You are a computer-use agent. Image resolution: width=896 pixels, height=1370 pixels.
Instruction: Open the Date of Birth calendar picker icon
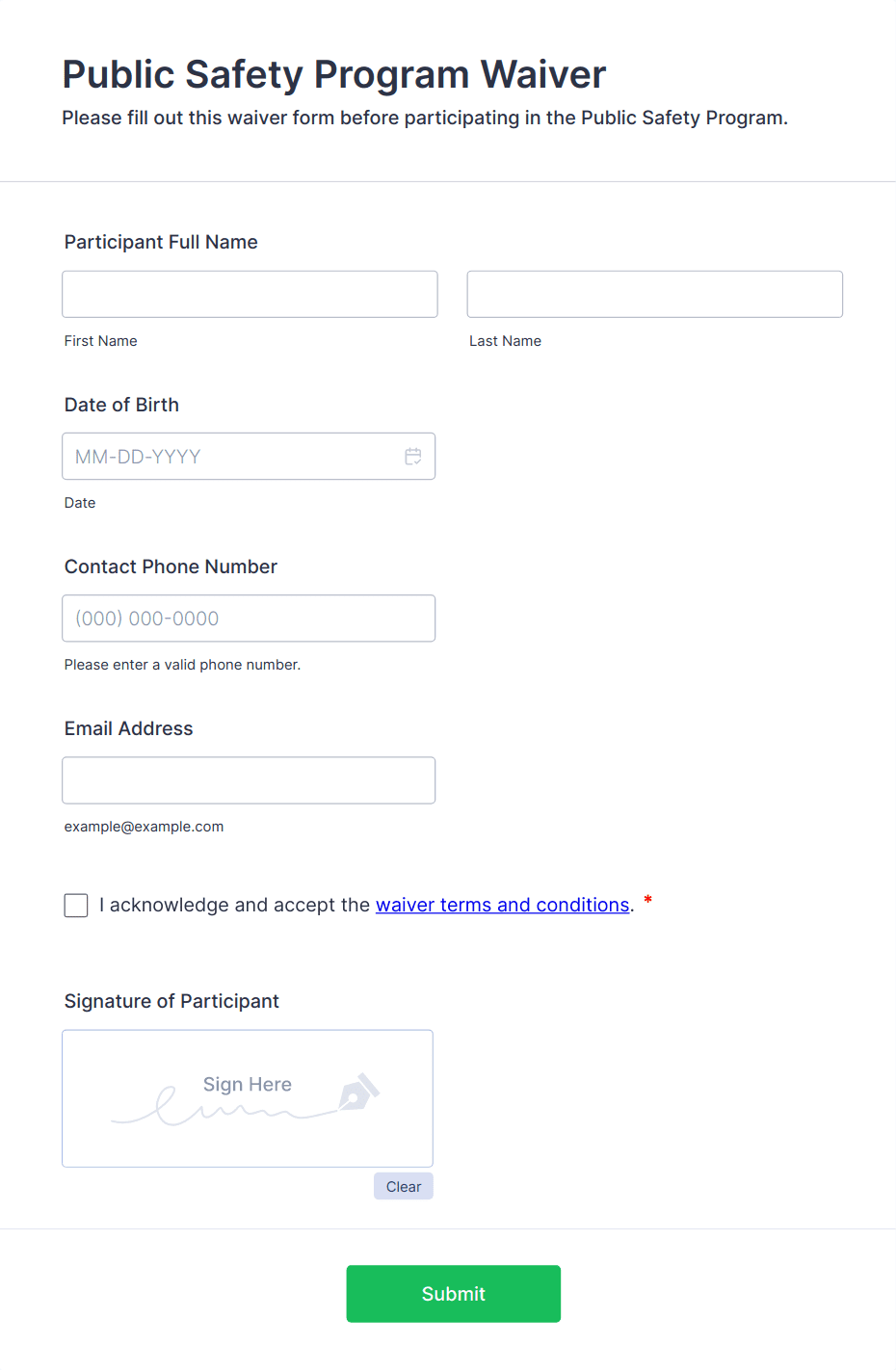coord(413,457)
